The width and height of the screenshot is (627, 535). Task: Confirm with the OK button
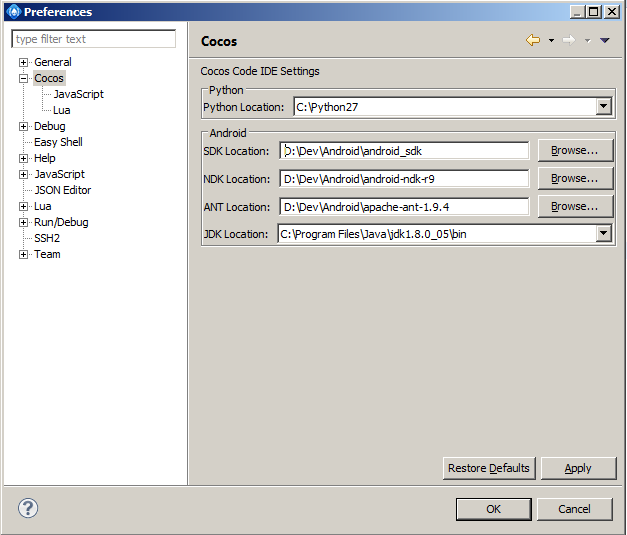coord(493,509)
